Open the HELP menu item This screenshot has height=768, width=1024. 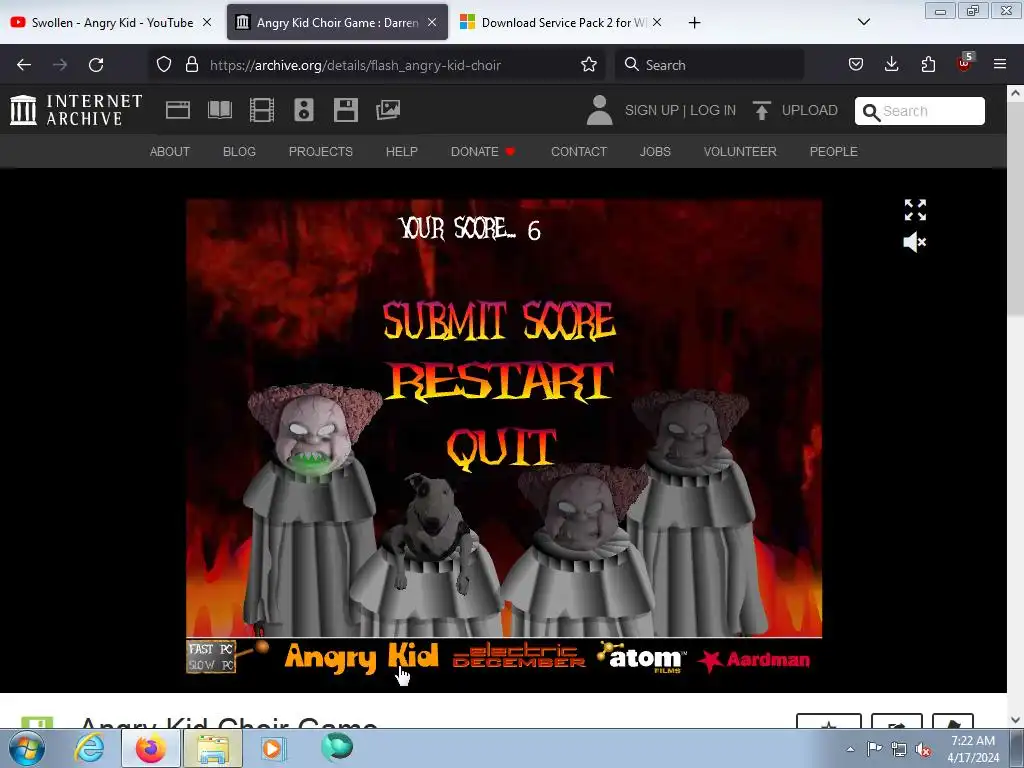tap(402, 152)
